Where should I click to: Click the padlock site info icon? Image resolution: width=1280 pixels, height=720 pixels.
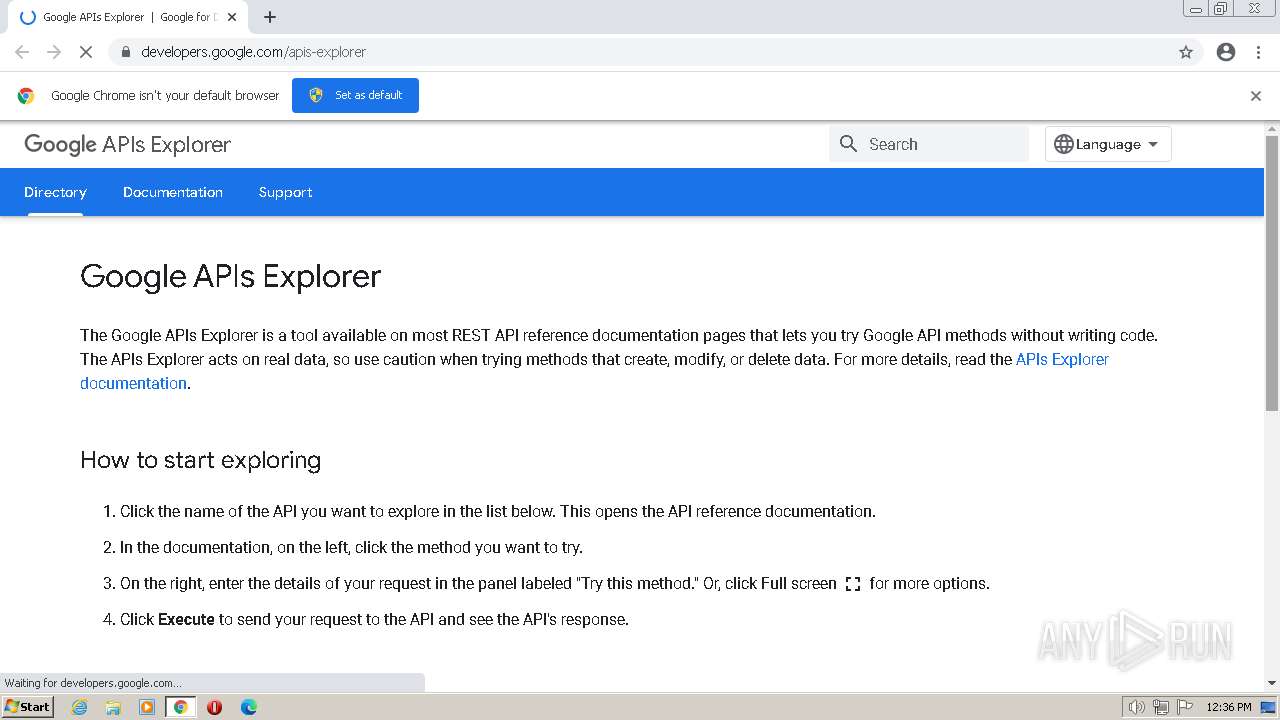(125, 52)
